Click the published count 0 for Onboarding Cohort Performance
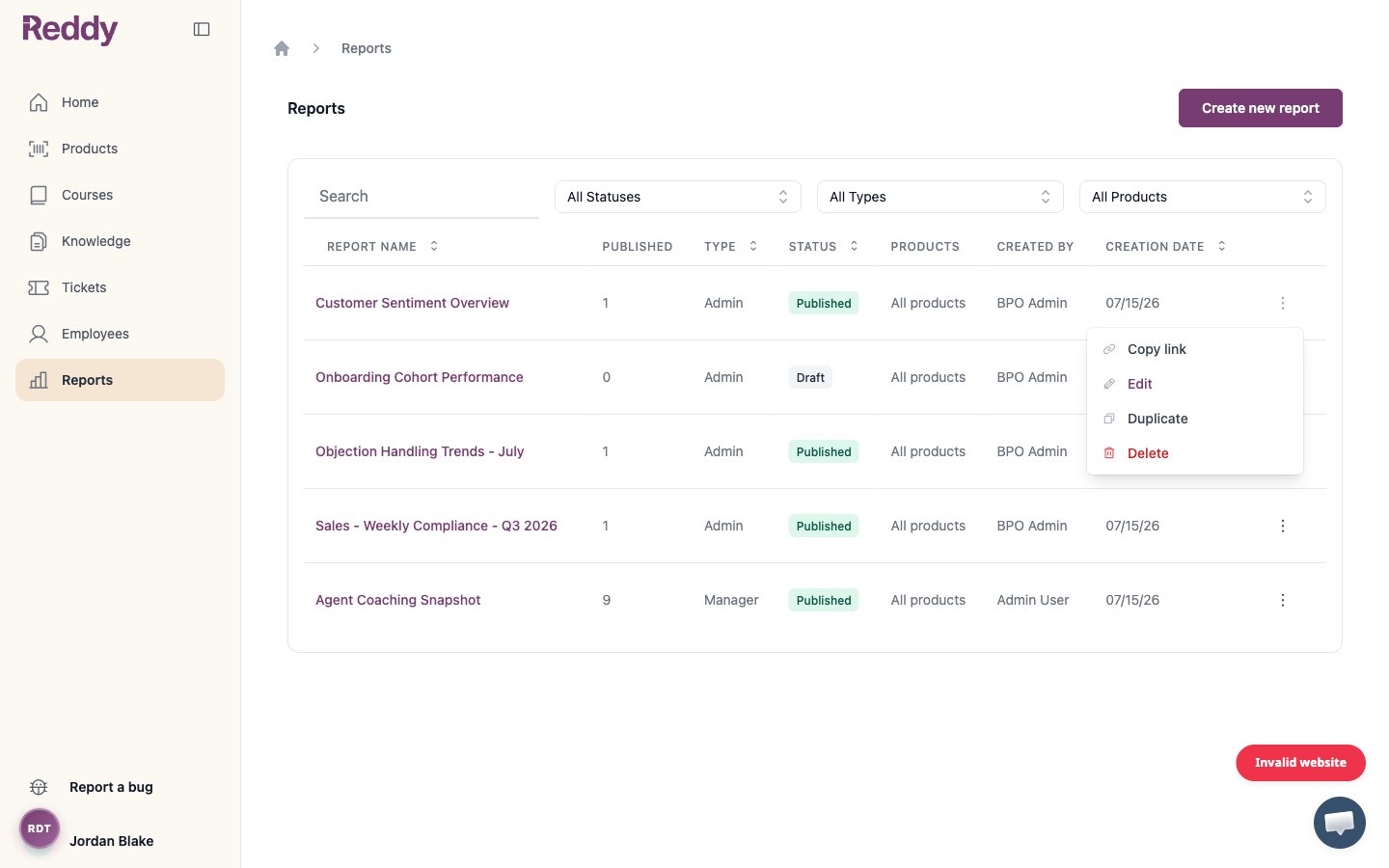The height and width of the screenshot is (868, 1389). point(607,377)
